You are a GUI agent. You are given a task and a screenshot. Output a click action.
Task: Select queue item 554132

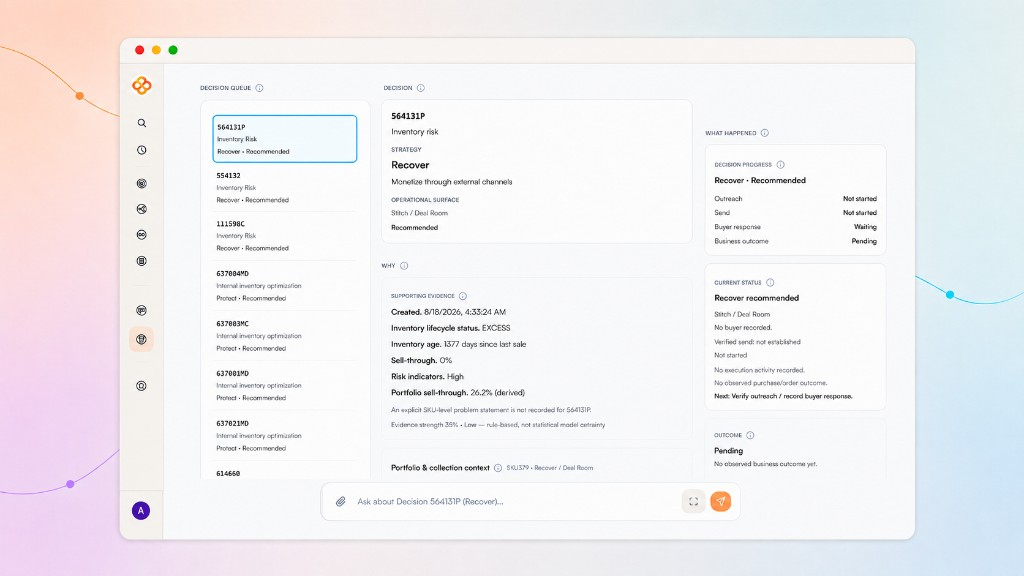point(285,187)
